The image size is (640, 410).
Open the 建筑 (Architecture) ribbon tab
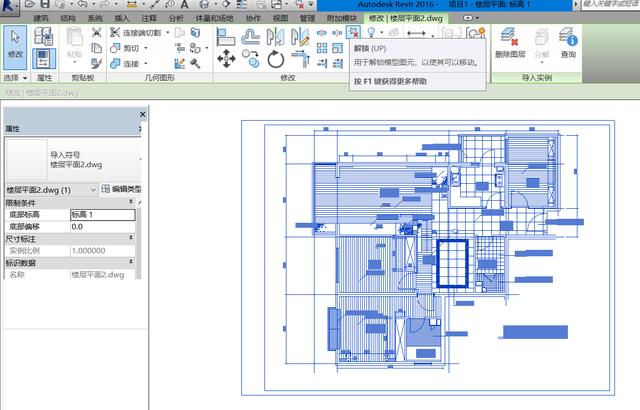click(40, 18)
